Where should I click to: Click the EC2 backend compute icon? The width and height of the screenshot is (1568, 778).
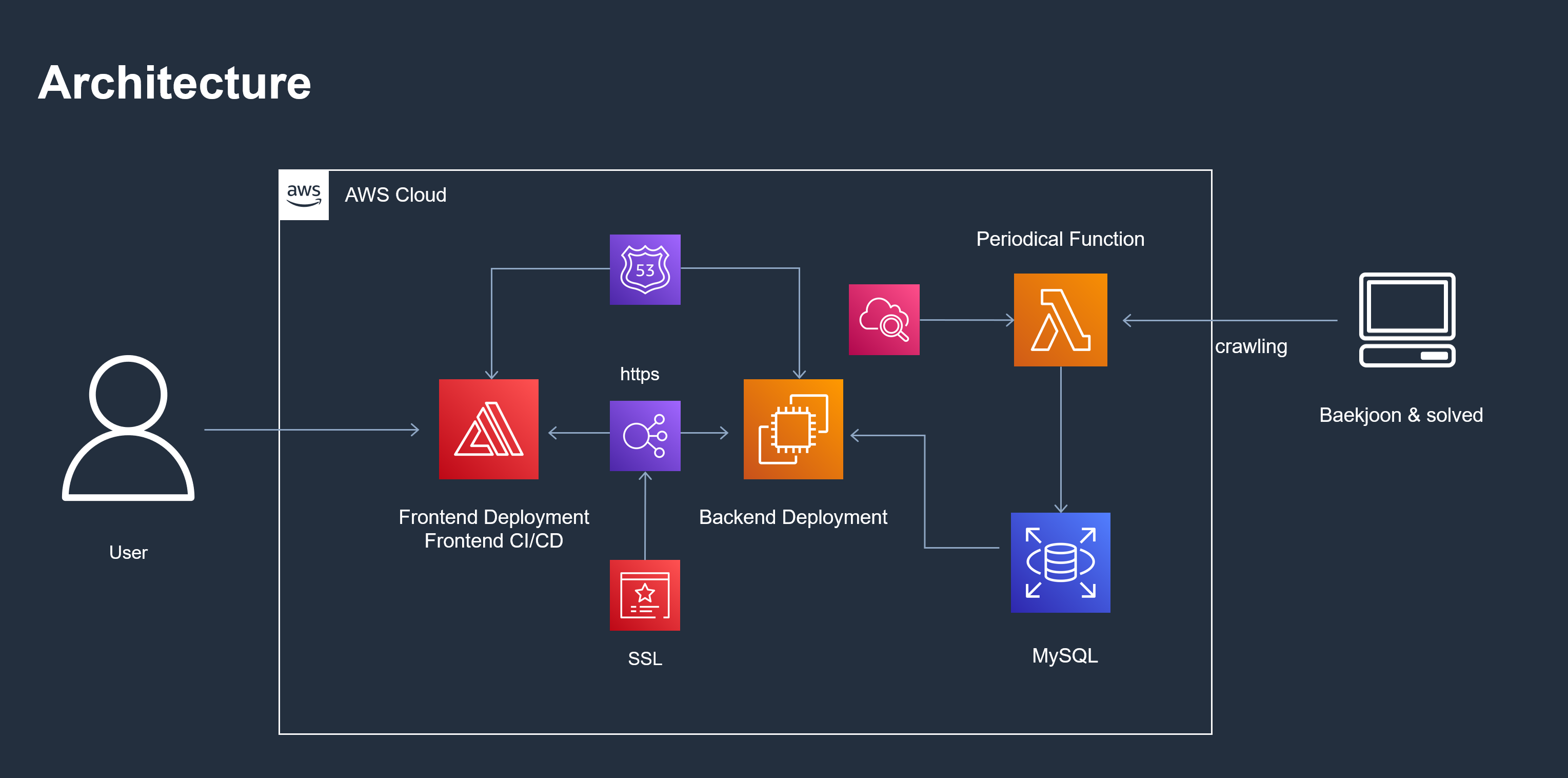(x=793, y=430)
